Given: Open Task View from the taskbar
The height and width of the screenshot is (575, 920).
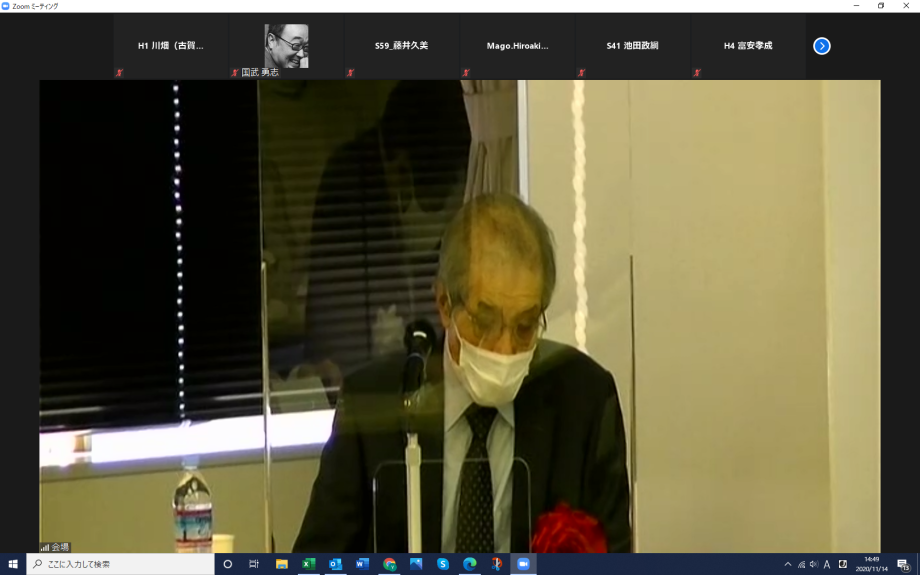Looking at the screenshot, I should click(254, 564).
